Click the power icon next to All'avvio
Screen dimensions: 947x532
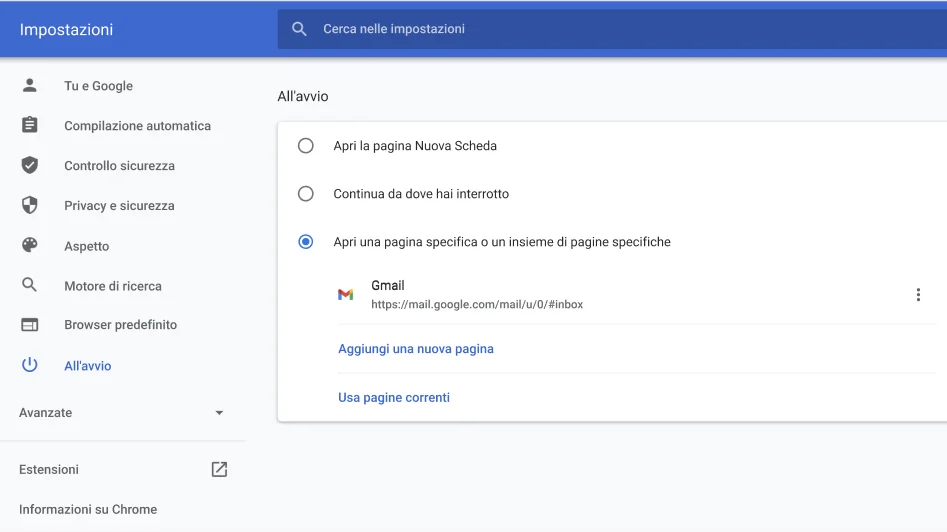(30, 366)
